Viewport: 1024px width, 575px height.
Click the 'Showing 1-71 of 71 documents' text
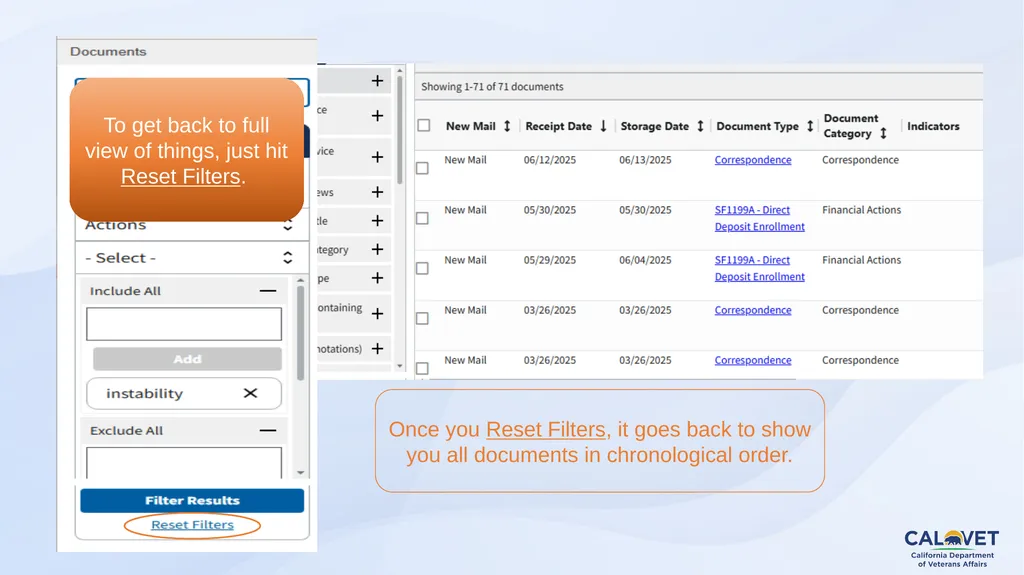(x=492, y=87)
